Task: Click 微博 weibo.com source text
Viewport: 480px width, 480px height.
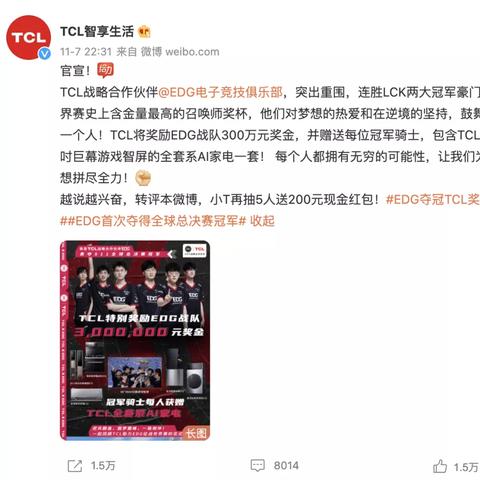Action: 180,52
